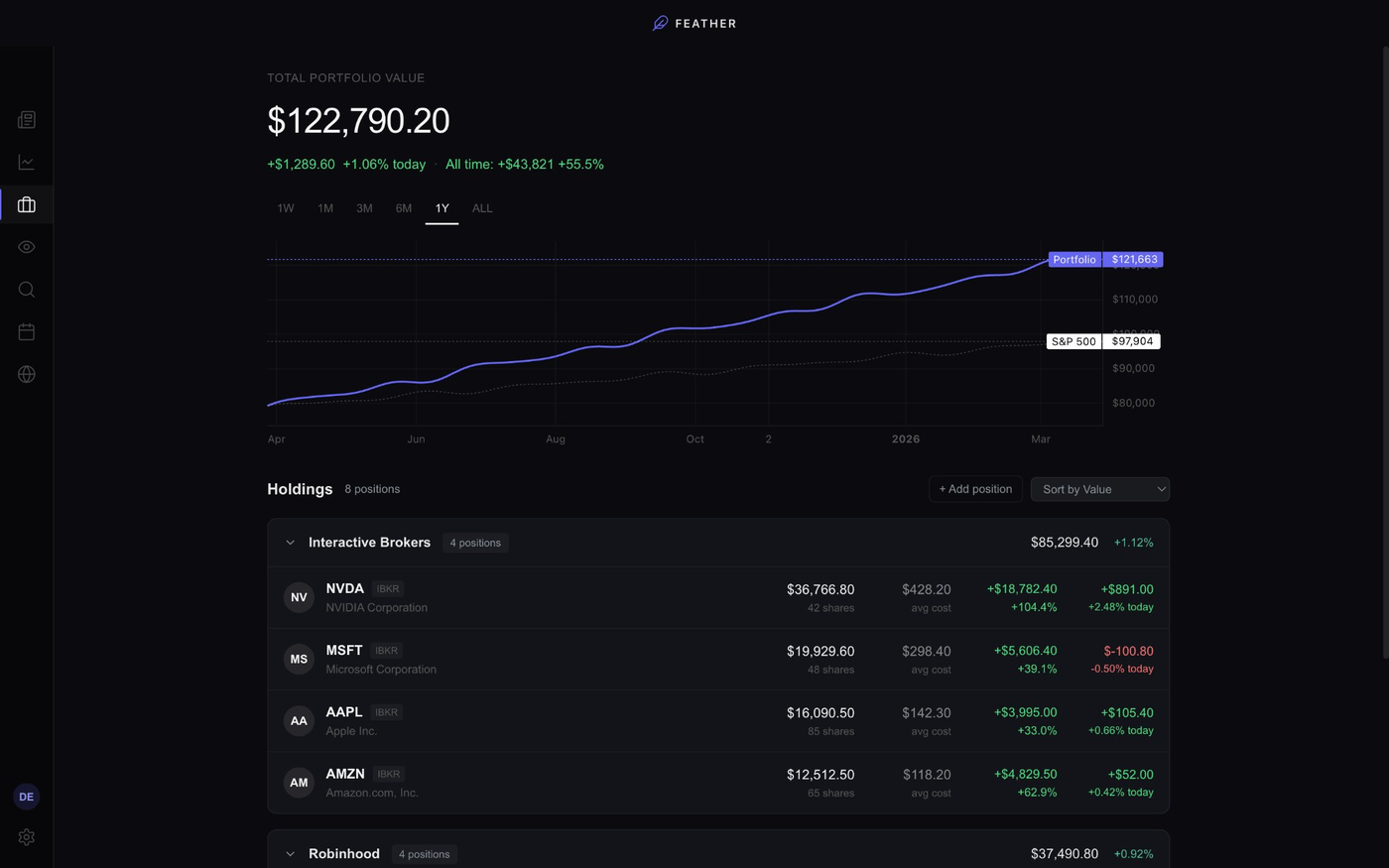Toggle the 6M chart range
Screen dimensions: 1389x868
[403, 208]
